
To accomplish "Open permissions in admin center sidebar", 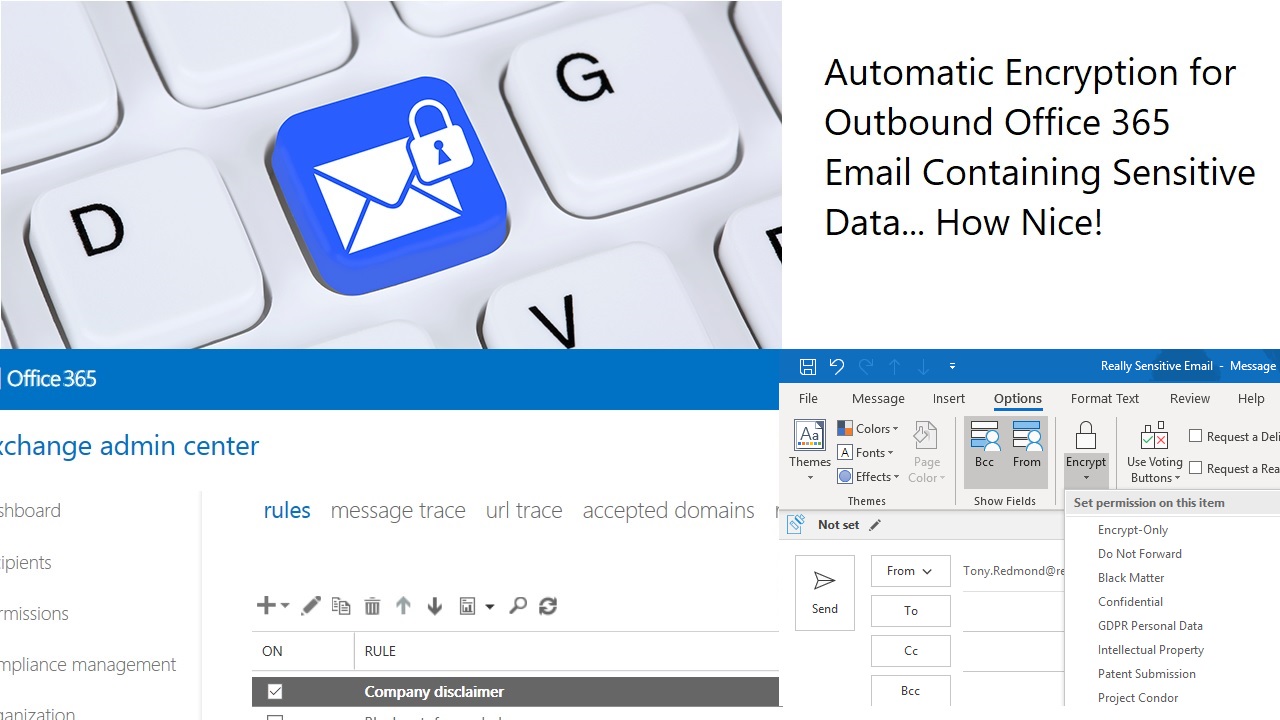I will tap(34, 613).
